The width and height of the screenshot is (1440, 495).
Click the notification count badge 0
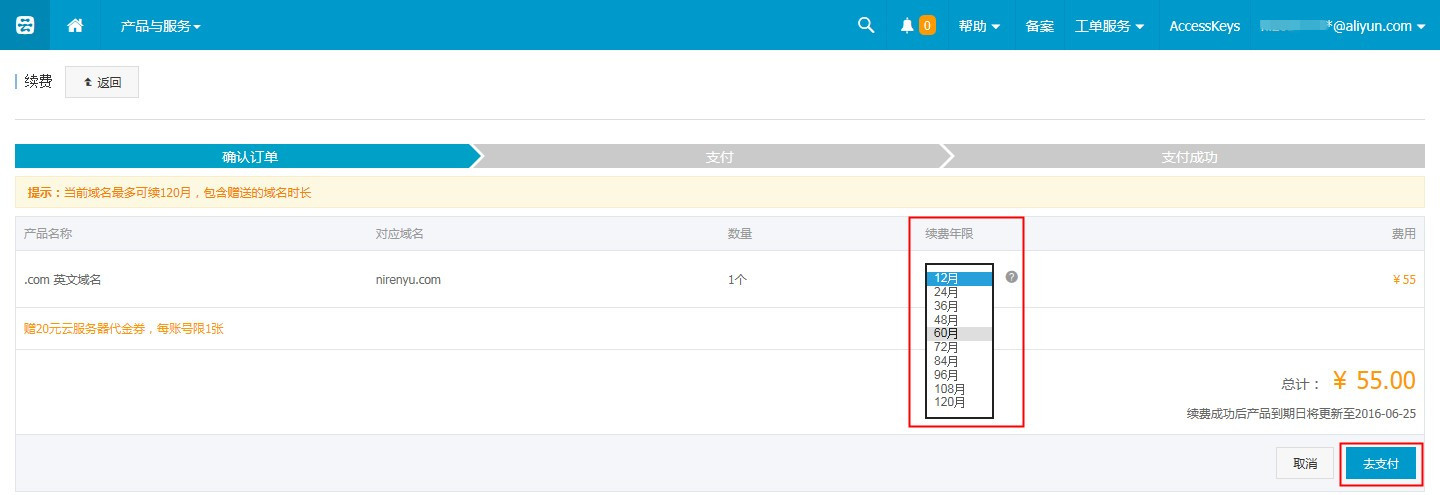(927, 26)
